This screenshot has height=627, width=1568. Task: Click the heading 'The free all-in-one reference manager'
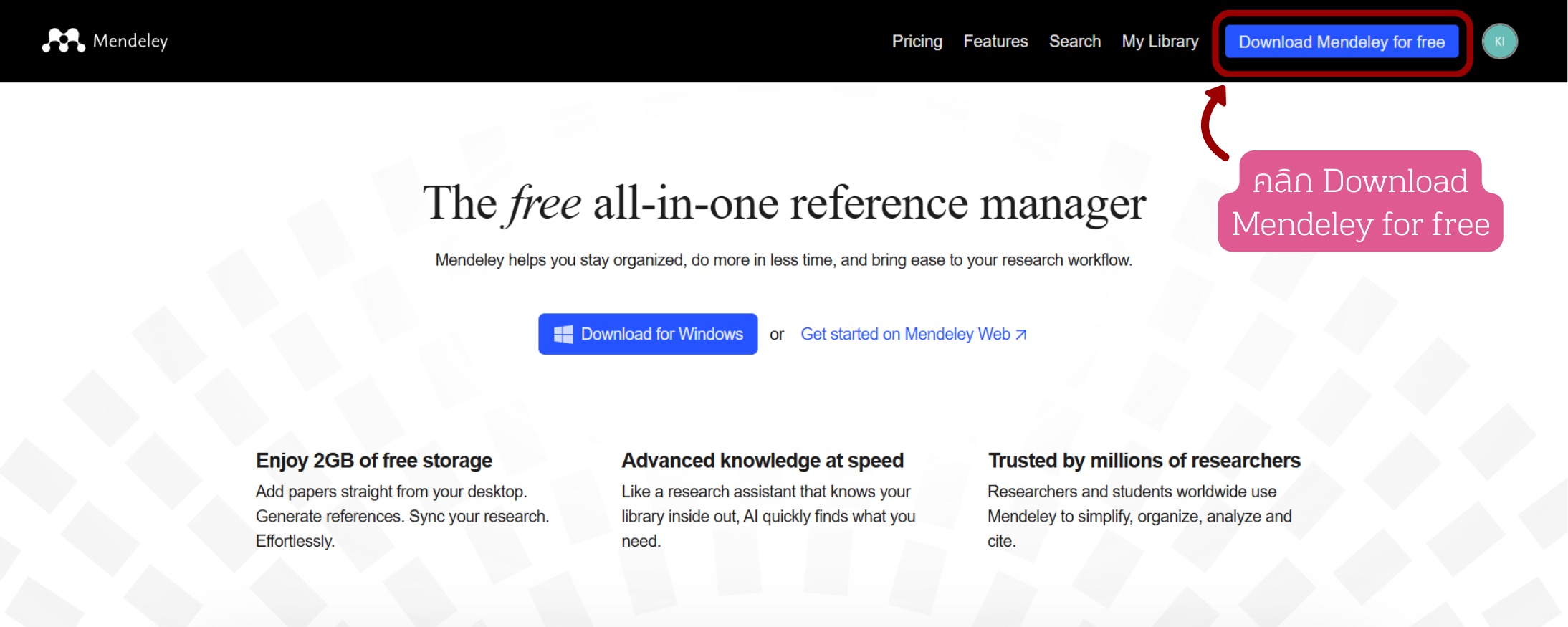coord(784,204)
